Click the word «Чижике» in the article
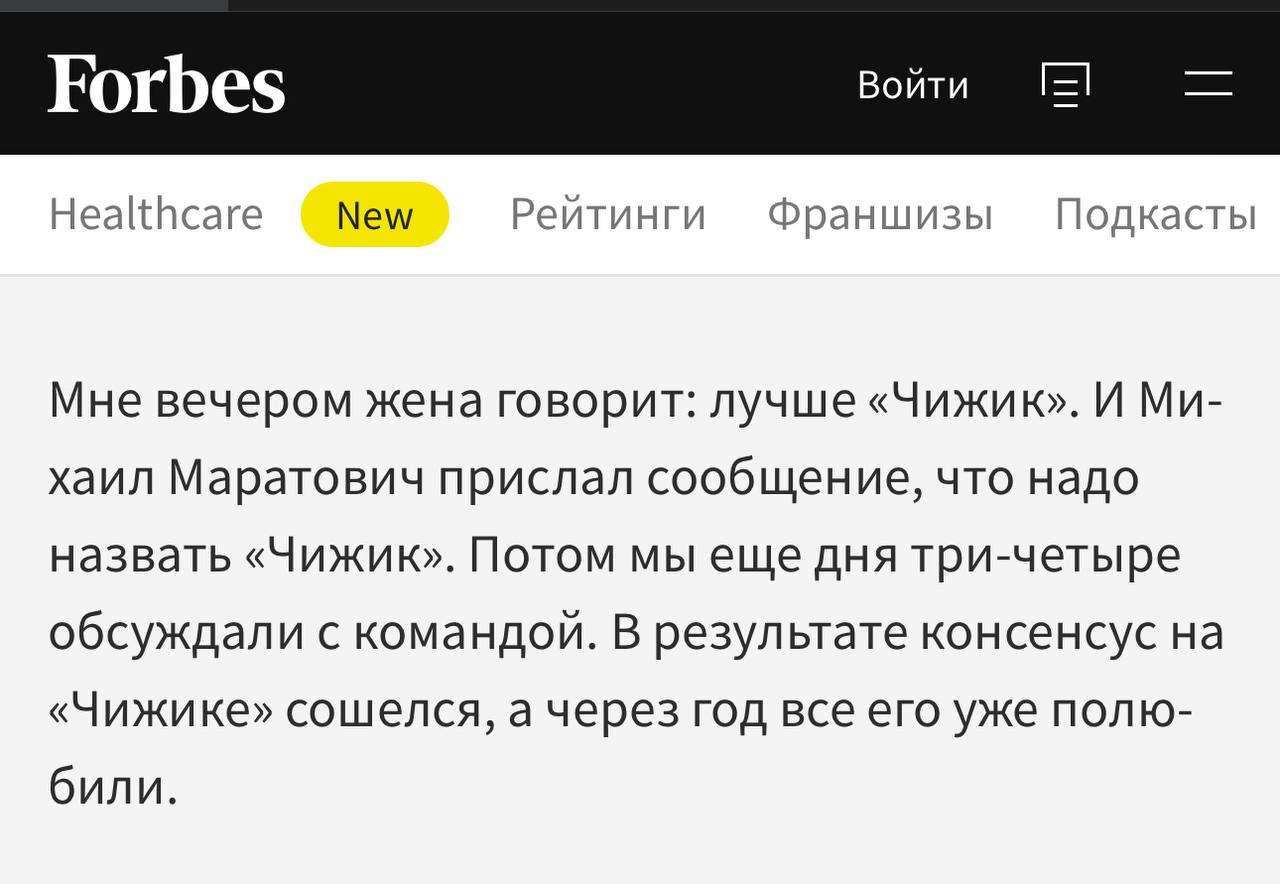1280x884 pixels. 158,711
